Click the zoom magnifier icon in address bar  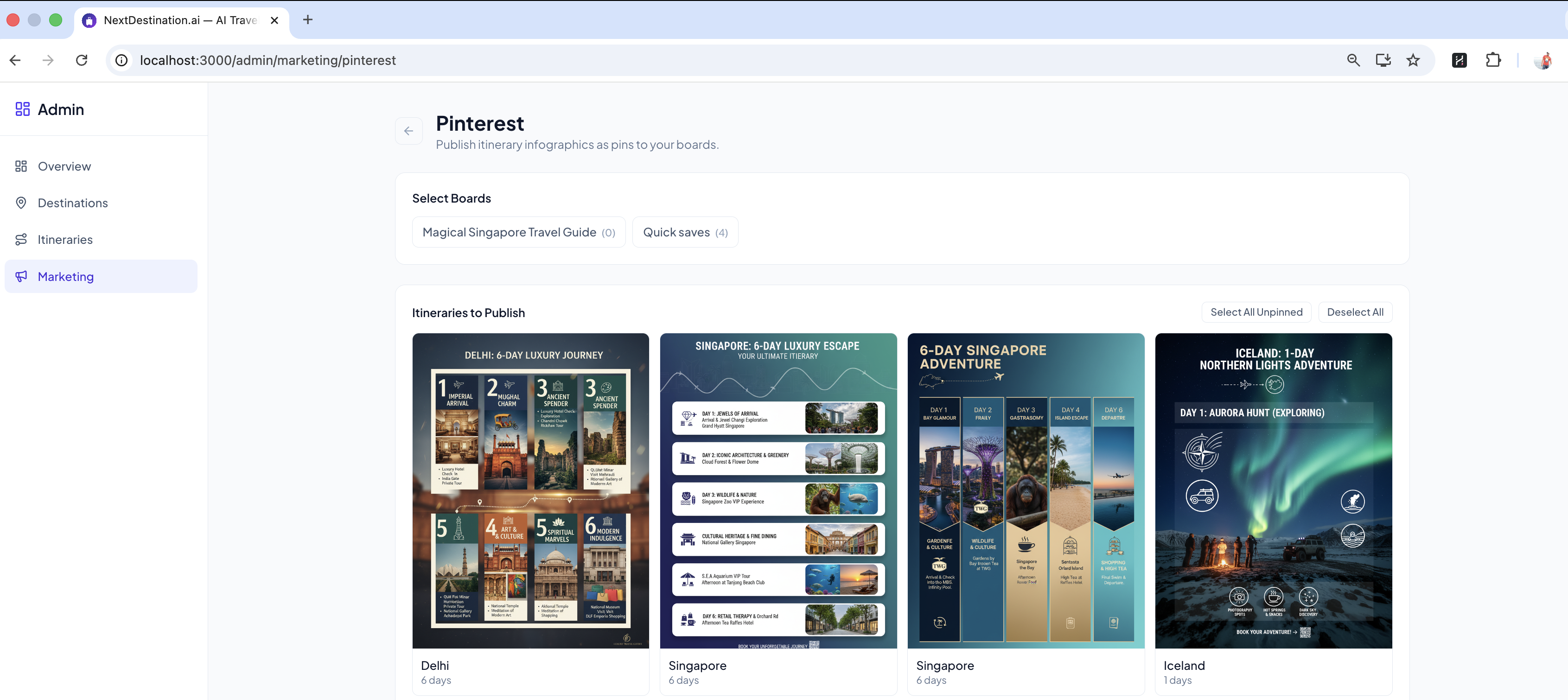[1352, 60]
